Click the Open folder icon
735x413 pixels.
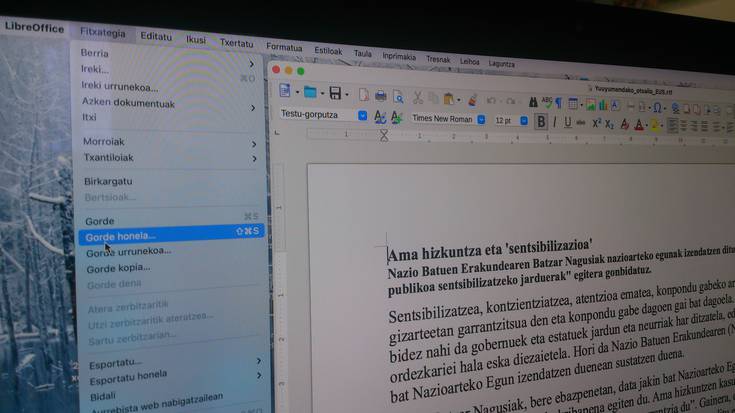click(x=309, y=93)
